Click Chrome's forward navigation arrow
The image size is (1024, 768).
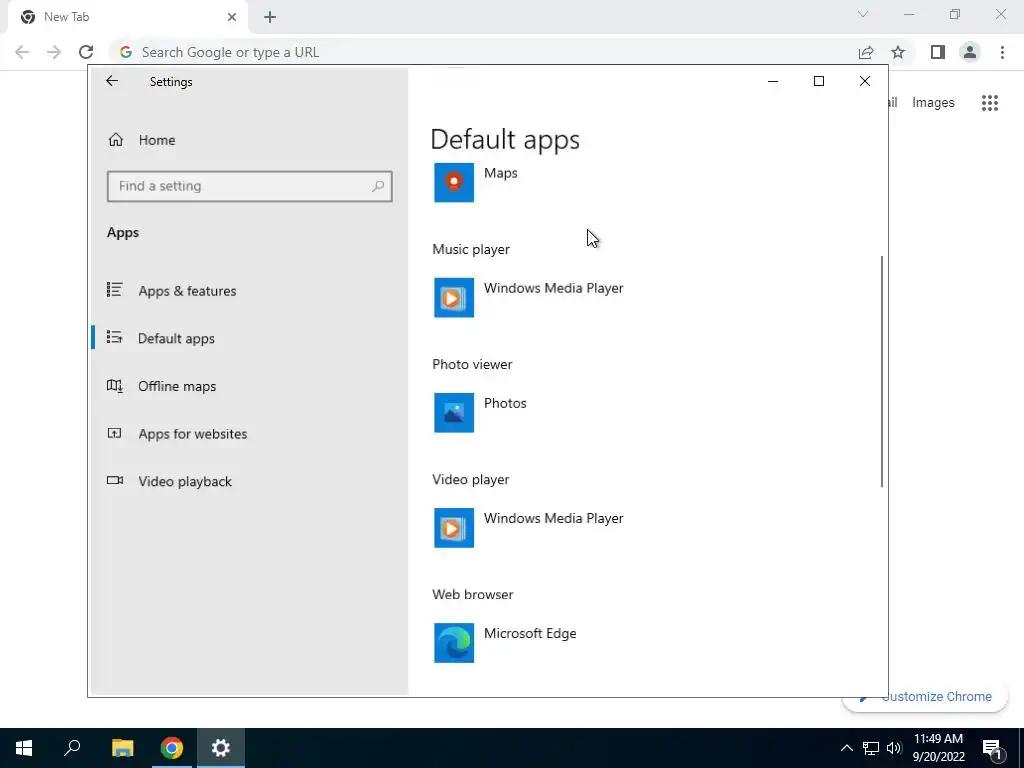coord(54,52)
